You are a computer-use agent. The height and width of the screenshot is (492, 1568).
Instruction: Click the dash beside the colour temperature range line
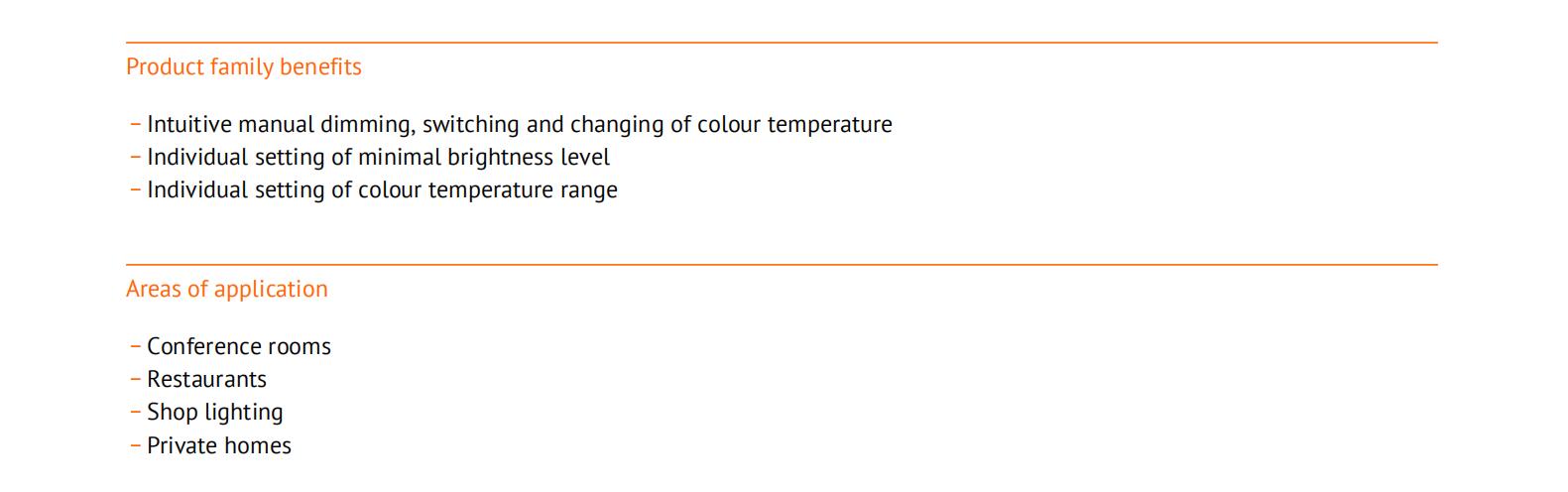tap(135, 189)
